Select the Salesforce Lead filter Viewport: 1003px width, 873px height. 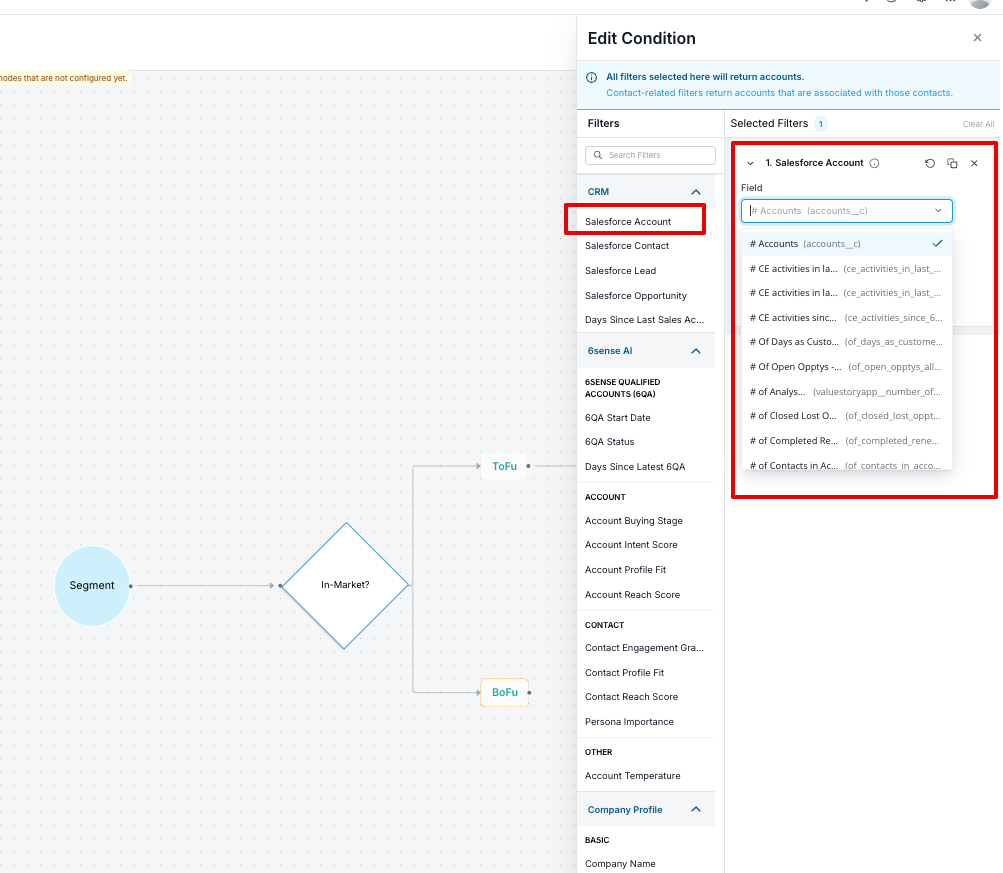[x=620, y=271]
